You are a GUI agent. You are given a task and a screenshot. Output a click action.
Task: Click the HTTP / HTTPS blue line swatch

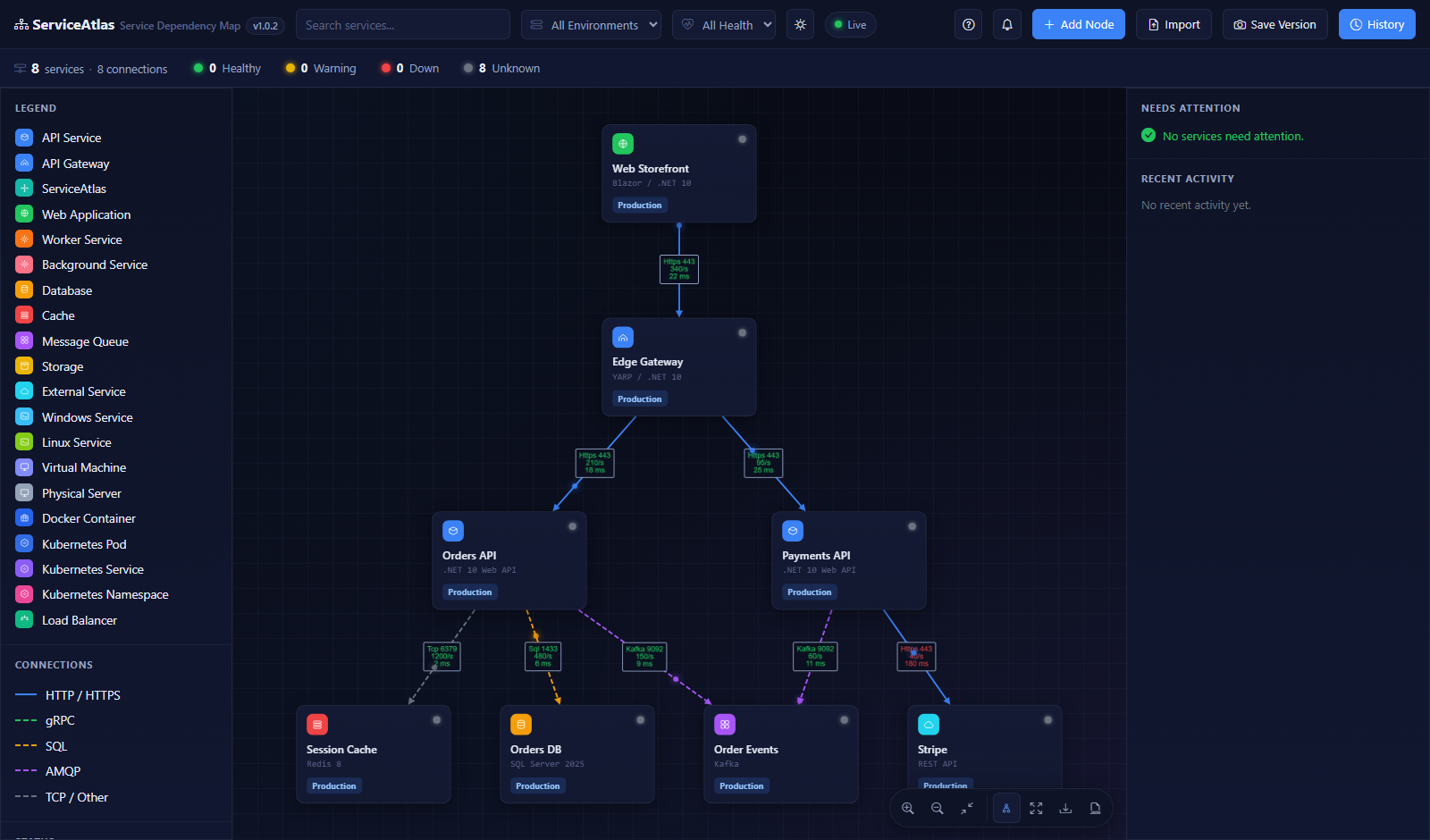tap(26, 695)
